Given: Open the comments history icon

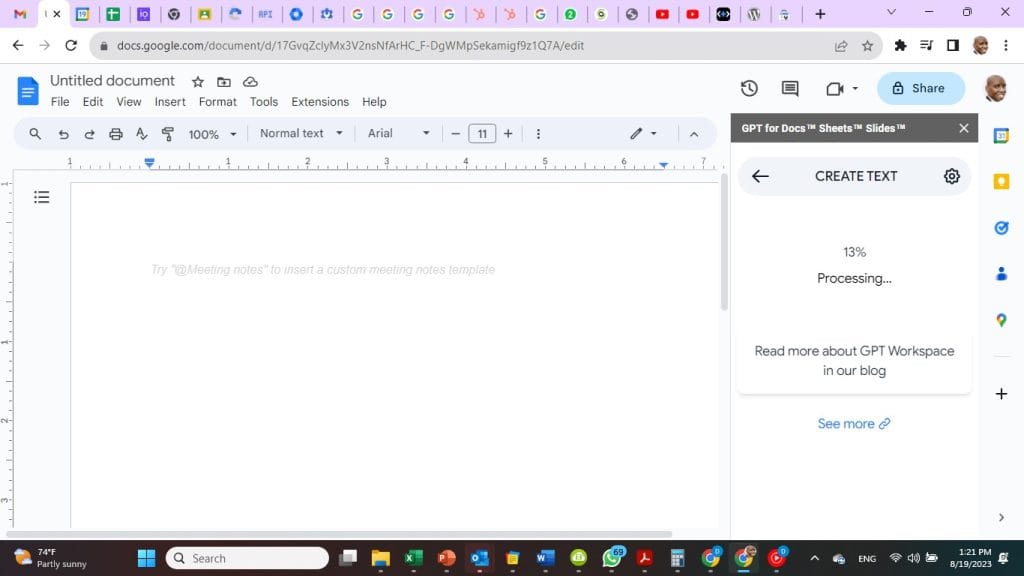Looking at the screenshot, I should 790,88.
